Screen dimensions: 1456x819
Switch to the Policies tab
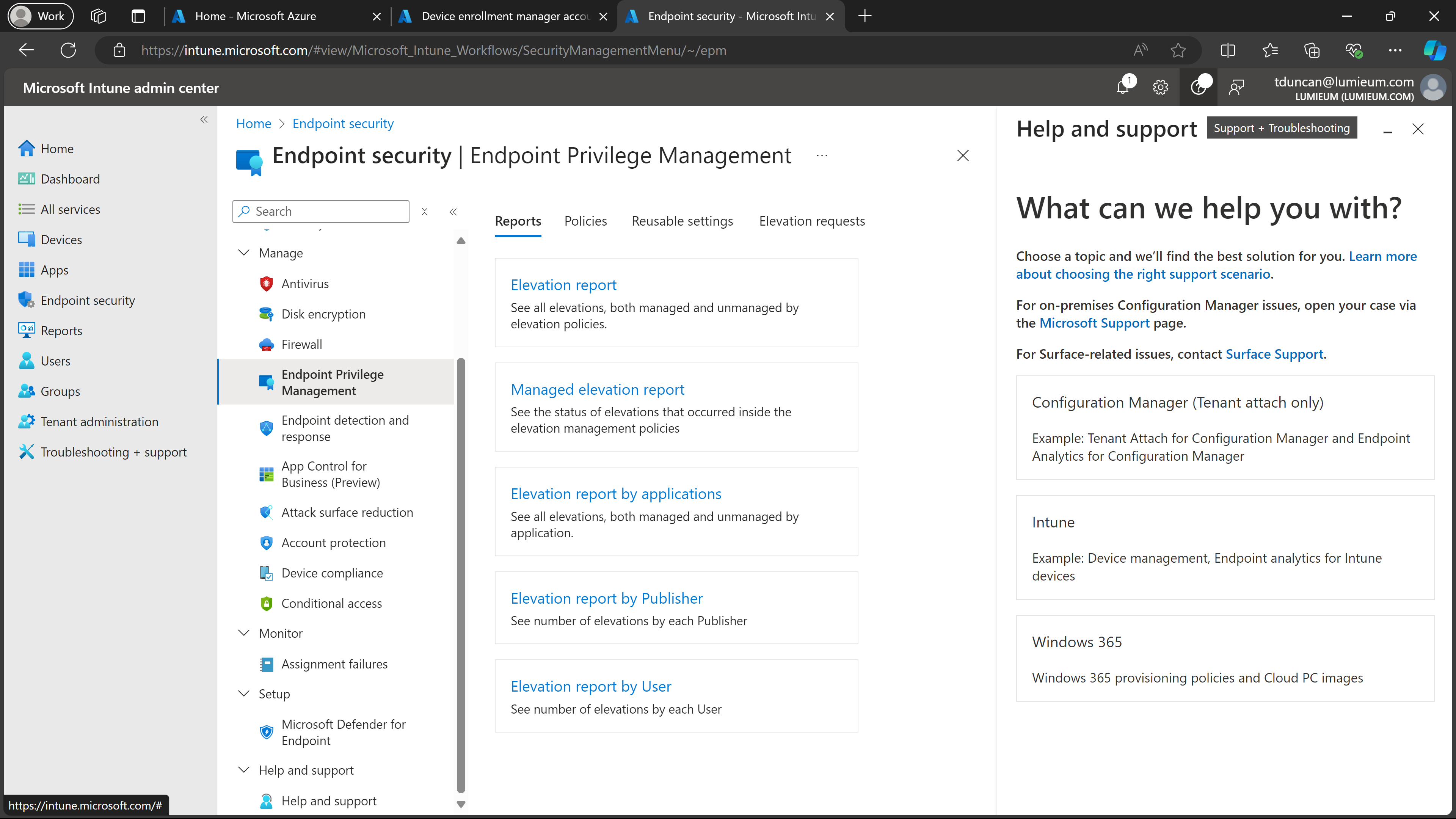click(x=585, y=221)
